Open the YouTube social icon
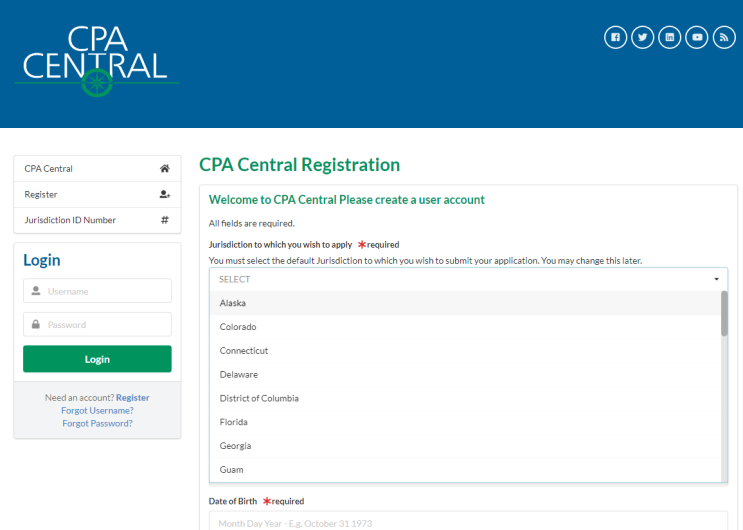The image size is (743, 530). pos(697,37)
